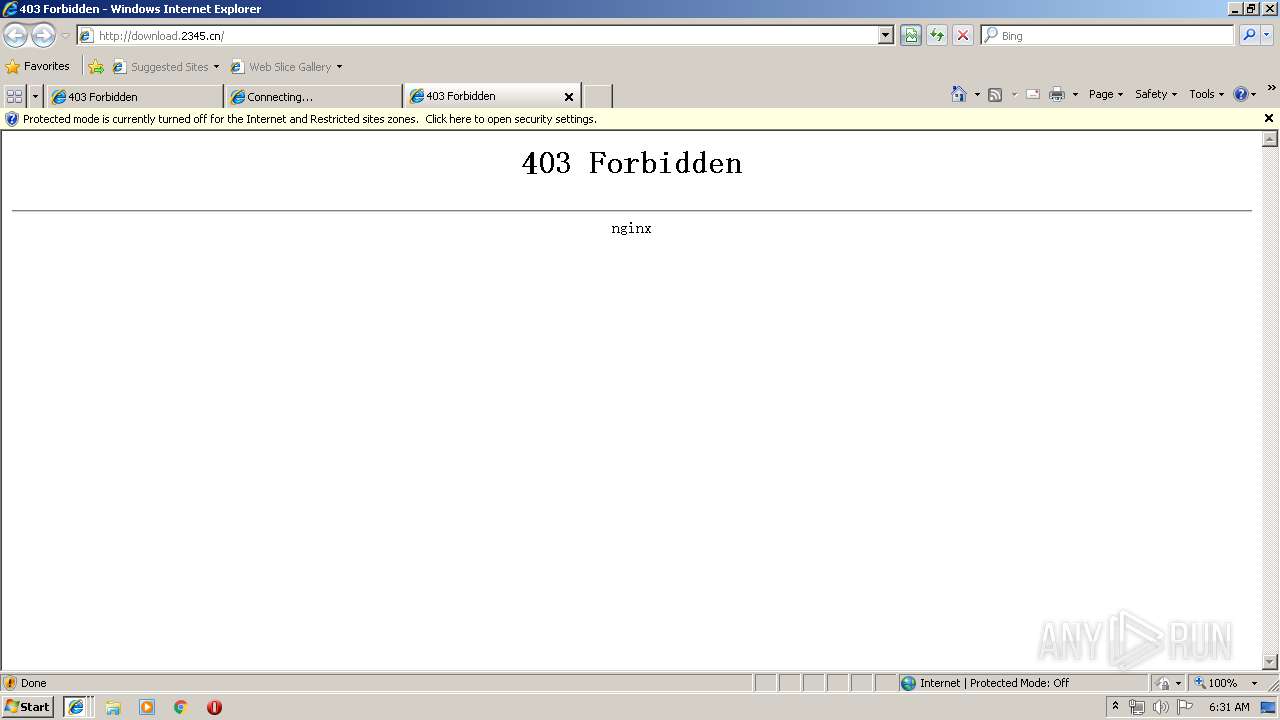Viewport: 1280px width, 720px height.
Task: Open the Quick Tabs grid icon
Action: coord(15,96)
